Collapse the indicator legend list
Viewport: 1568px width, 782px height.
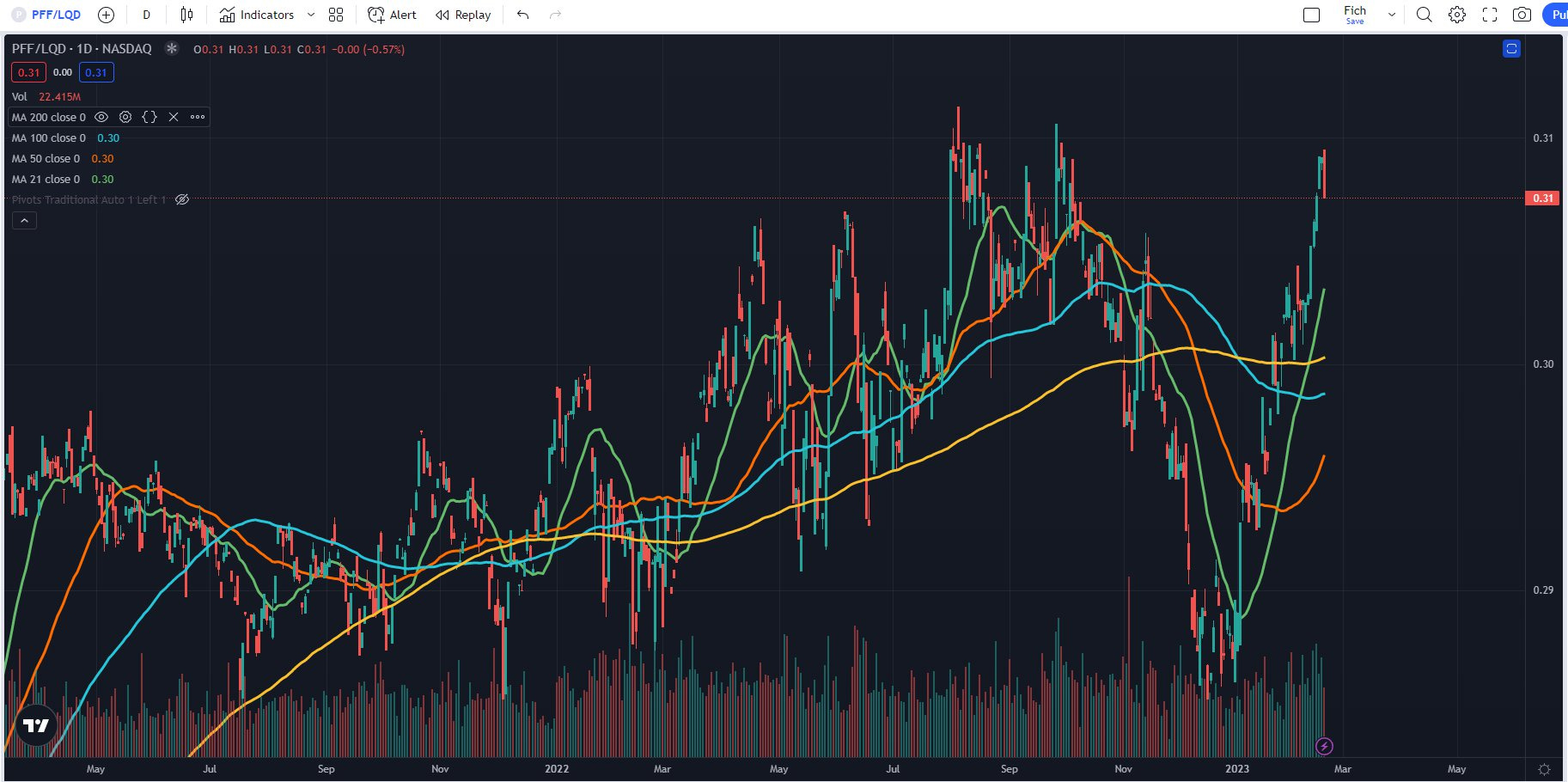point(24,221)
